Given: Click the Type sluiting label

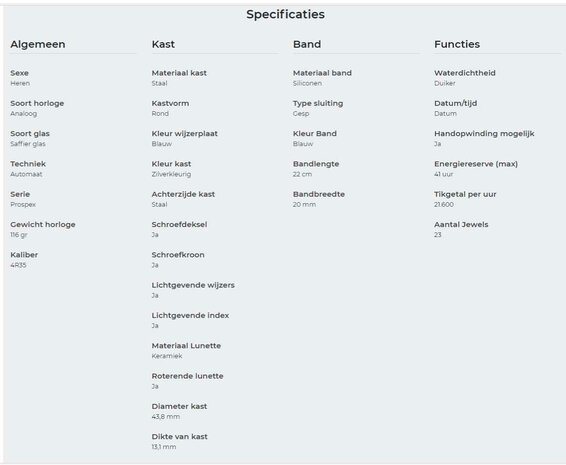Looking at the screenshot, I should (318, 103).
